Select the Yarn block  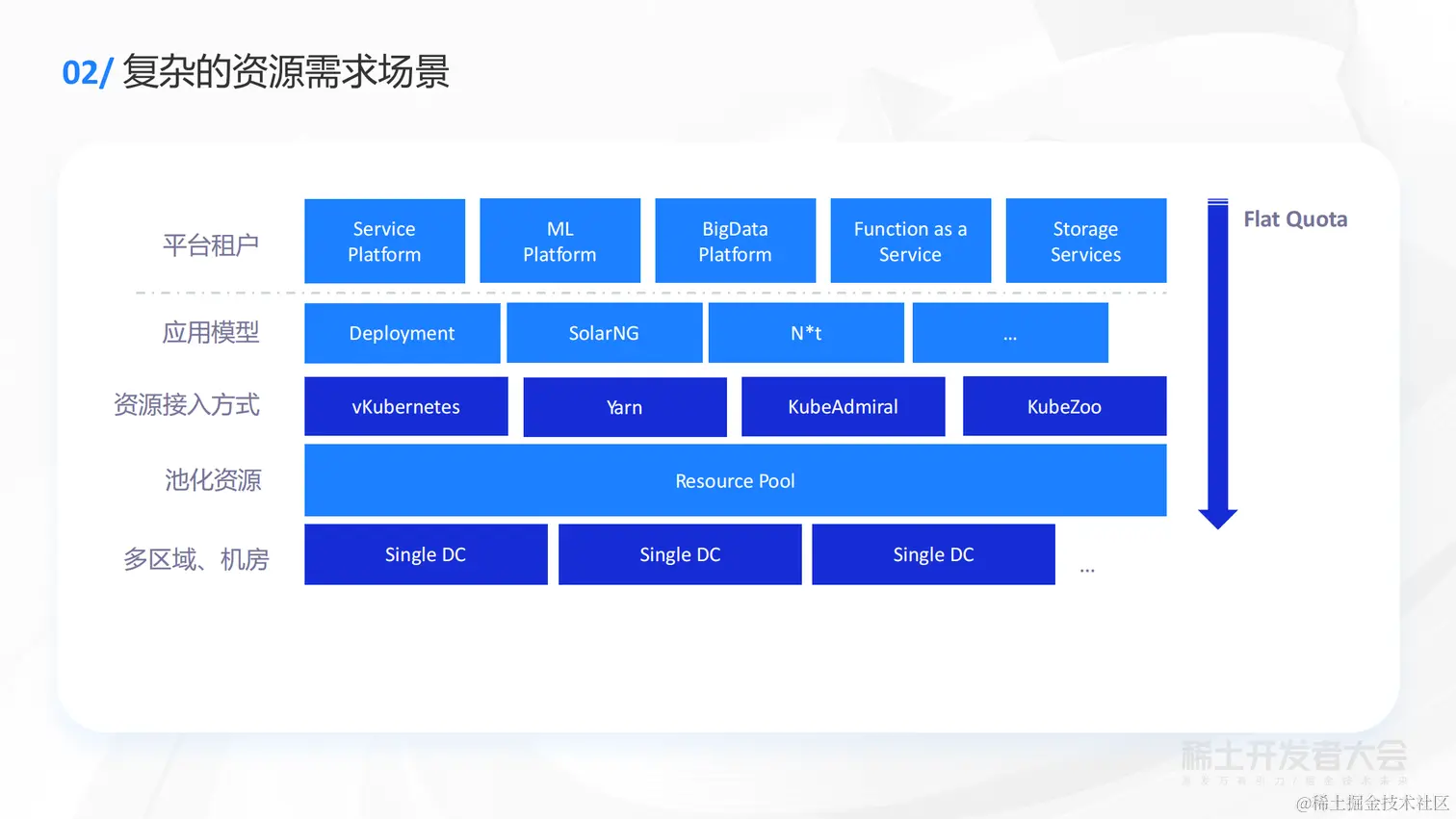point(625,407)
